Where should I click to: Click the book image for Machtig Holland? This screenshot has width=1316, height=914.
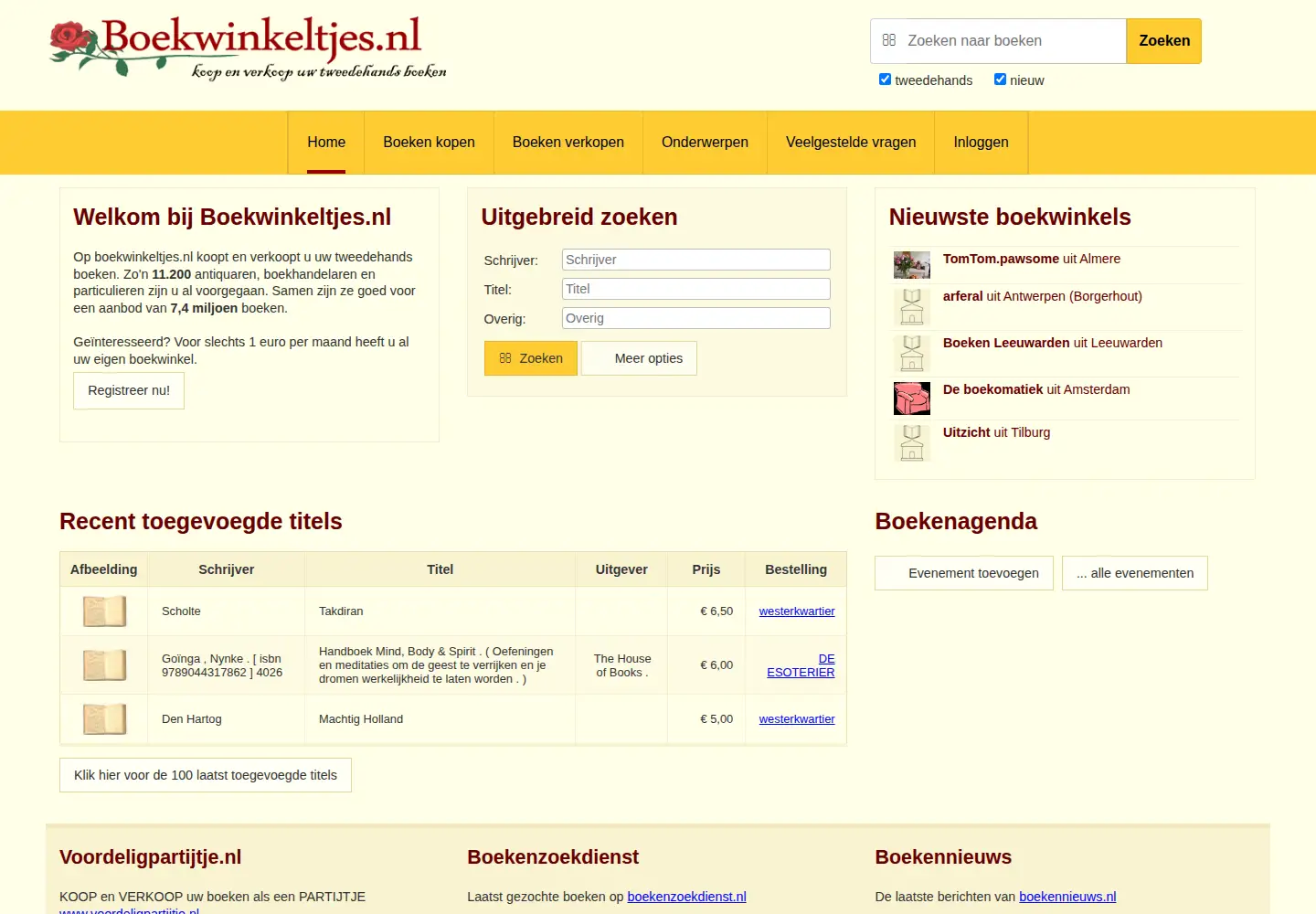tap(104, 719)
